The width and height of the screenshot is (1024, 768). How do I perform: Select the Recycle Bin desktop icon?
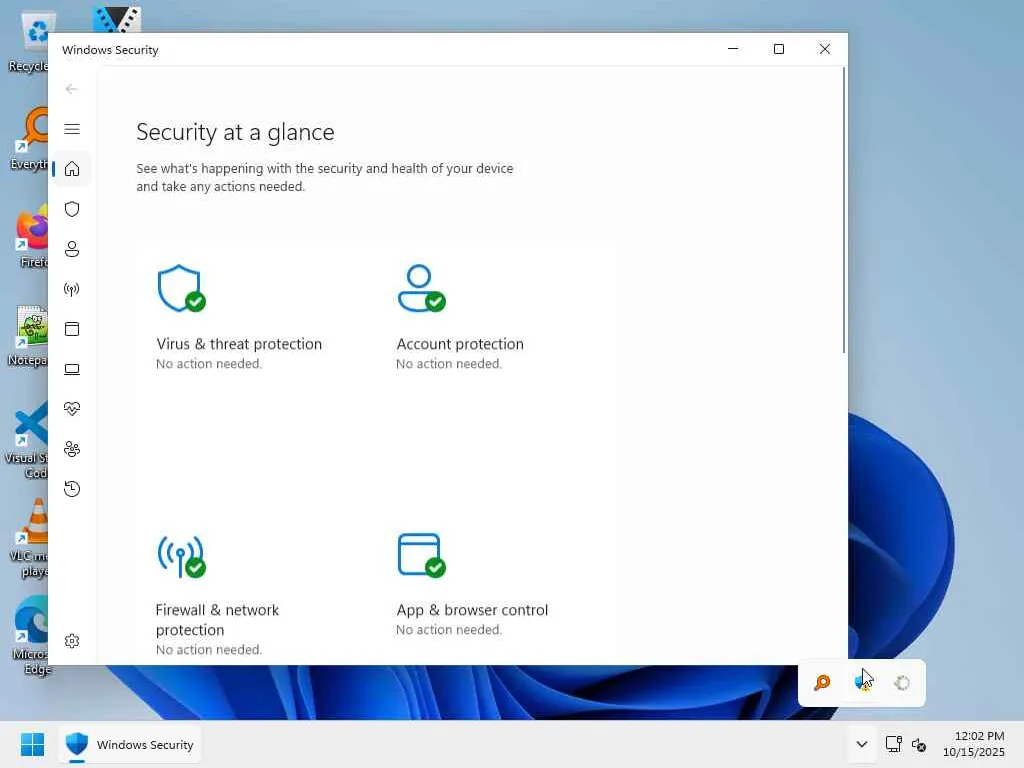click(29, 42)
